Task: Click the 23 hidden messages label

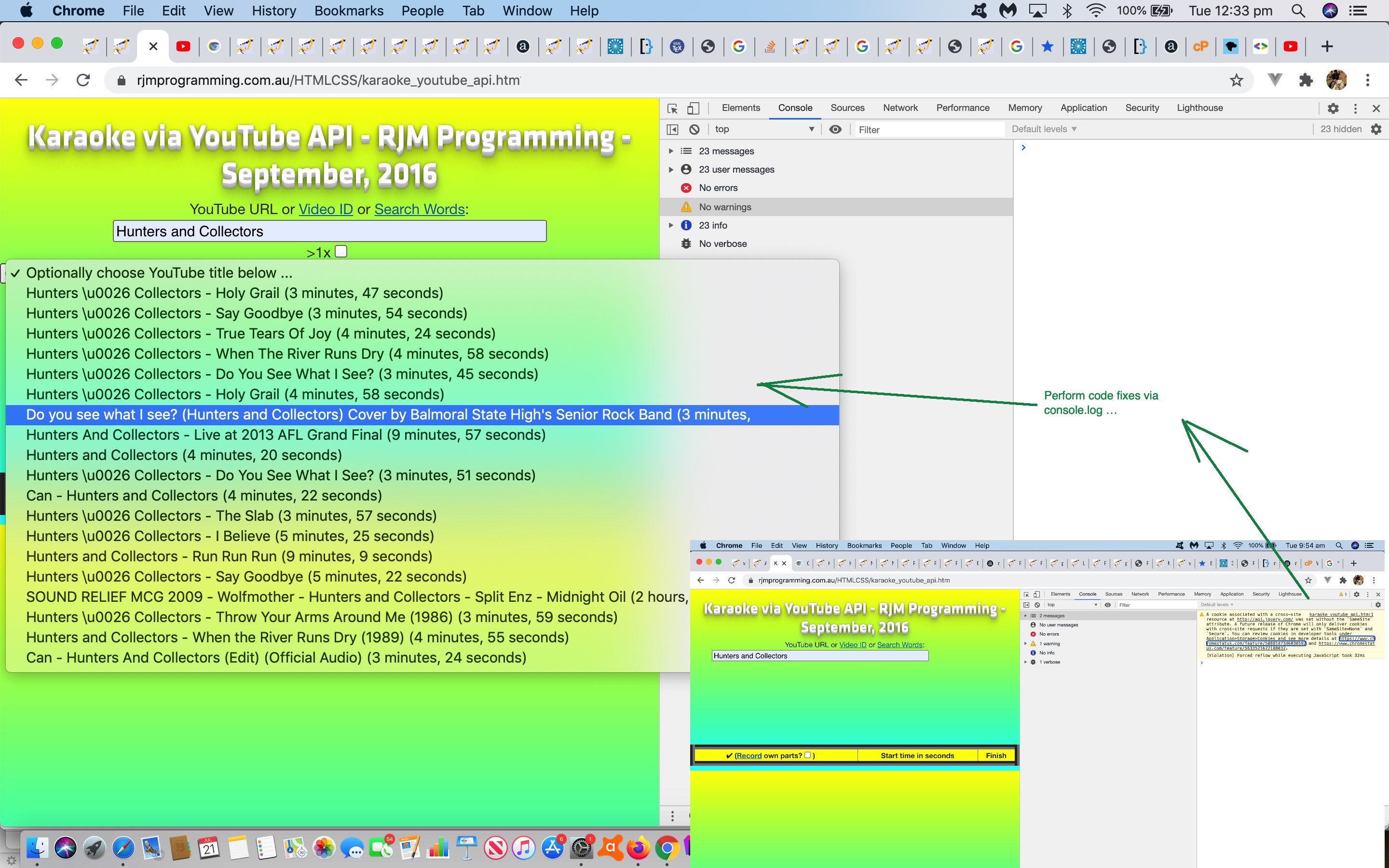Action: pos(1341,129)
